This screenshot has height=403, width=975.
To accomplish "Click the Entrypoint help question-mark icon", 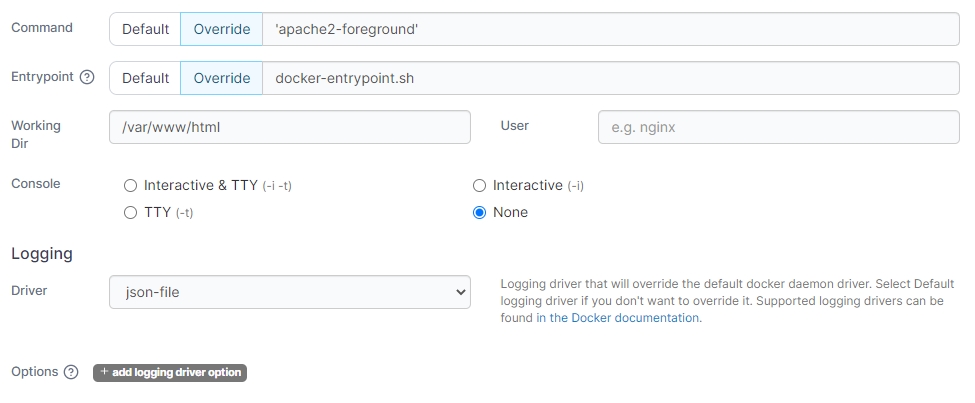I will tap(87, 78).
